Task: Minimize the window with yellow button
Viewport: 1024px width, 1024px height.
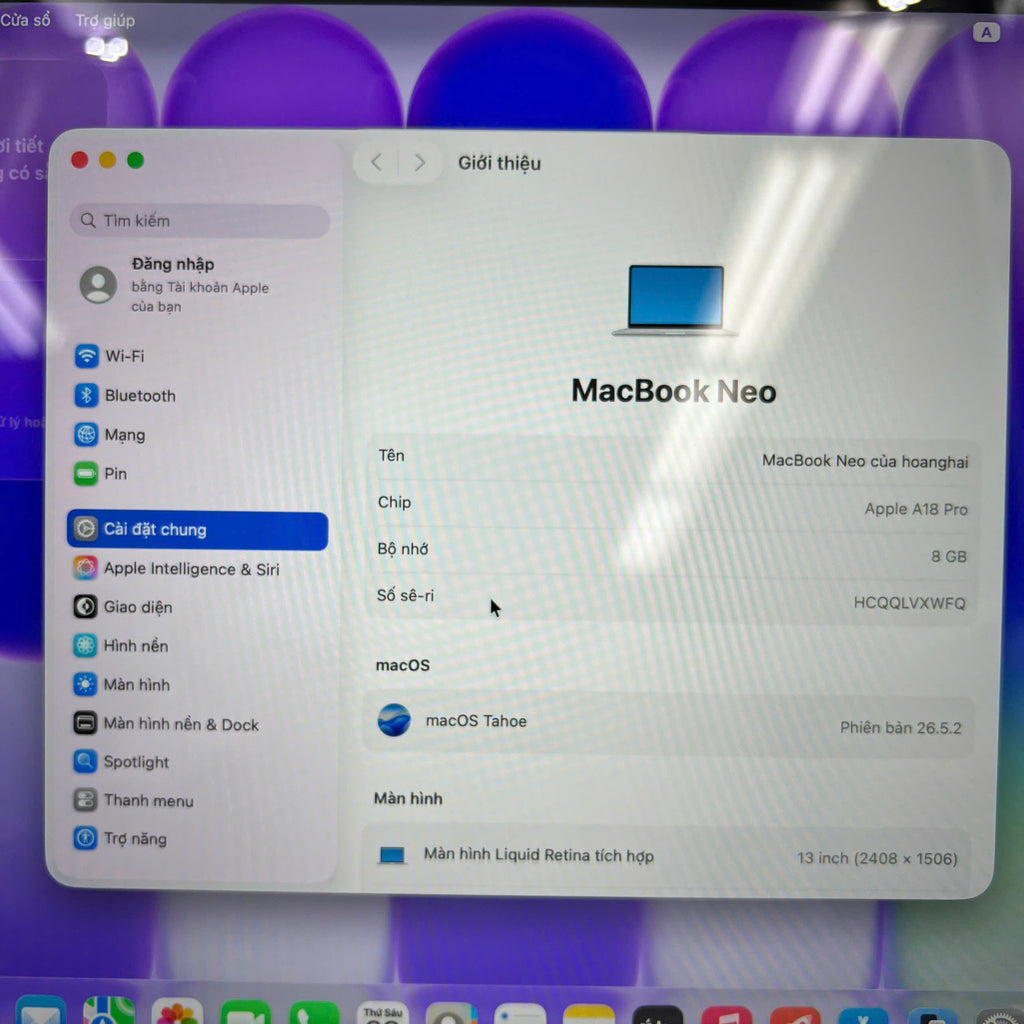Action: coord(108,160)
